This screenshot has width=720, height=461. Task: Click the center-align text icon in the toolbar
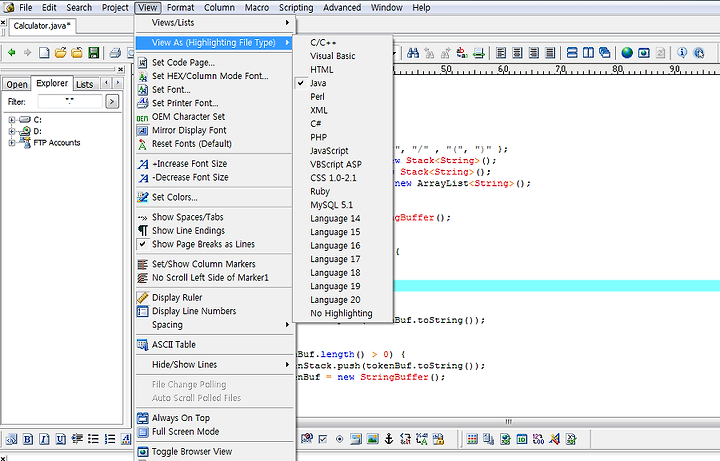click(517, 53)
